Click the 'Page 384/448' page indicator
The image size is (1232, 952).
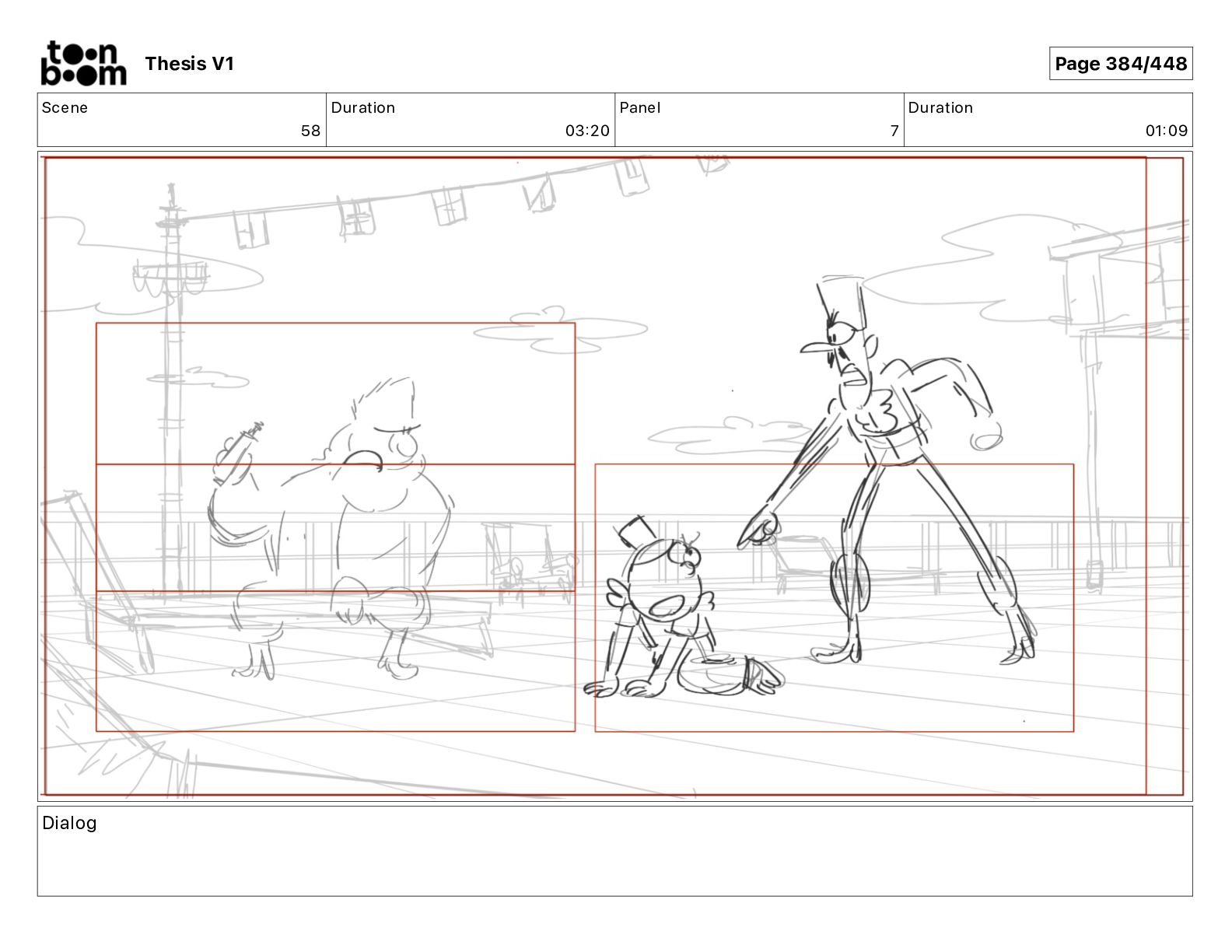point(1121,64)
